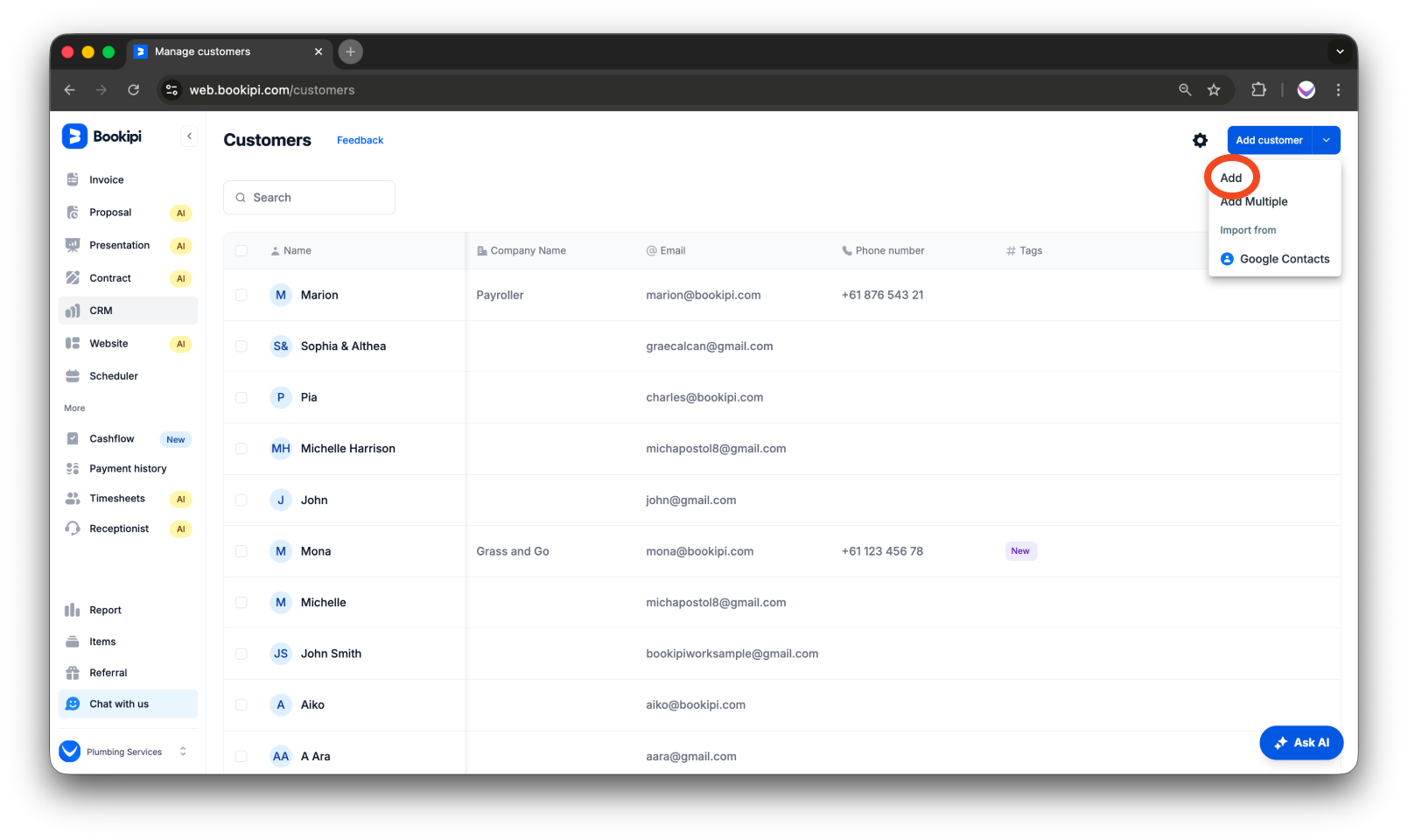
Task: Open the Receptionist AI feature
Action: (119, 528)
